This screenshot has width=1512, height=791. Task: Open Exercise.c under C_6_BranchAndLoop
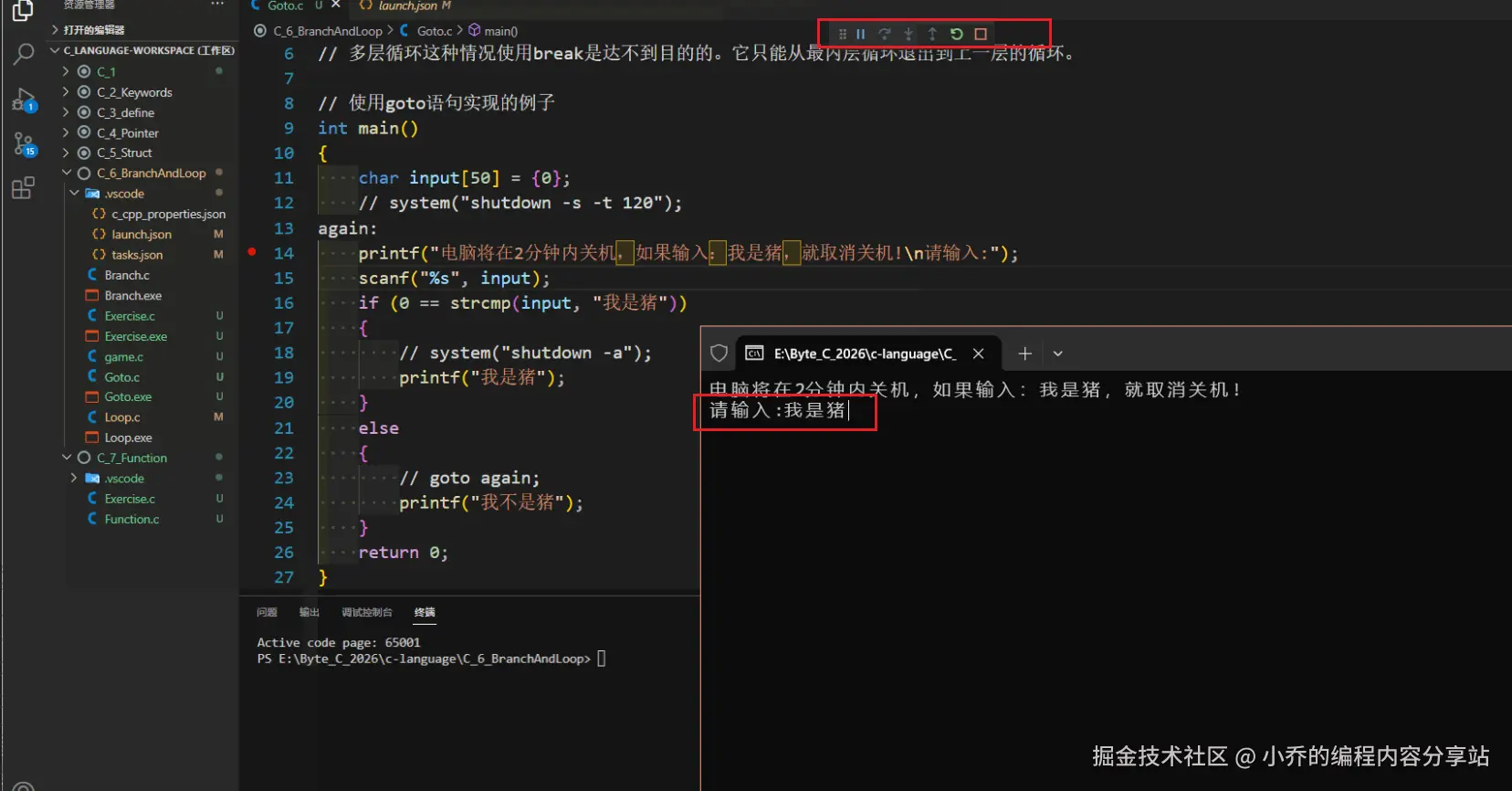point(130,316)
